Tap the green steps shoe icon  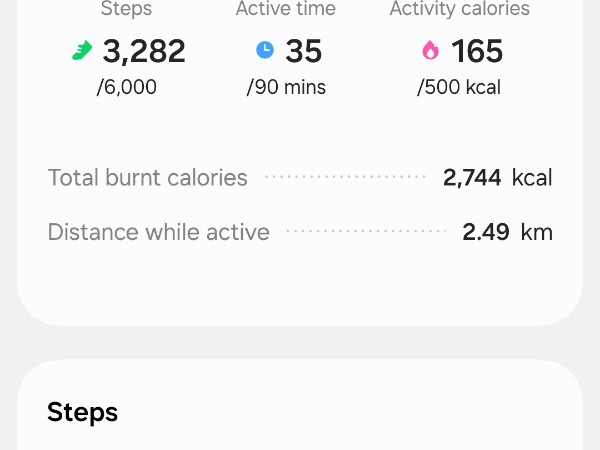click(x=82, y=51)
